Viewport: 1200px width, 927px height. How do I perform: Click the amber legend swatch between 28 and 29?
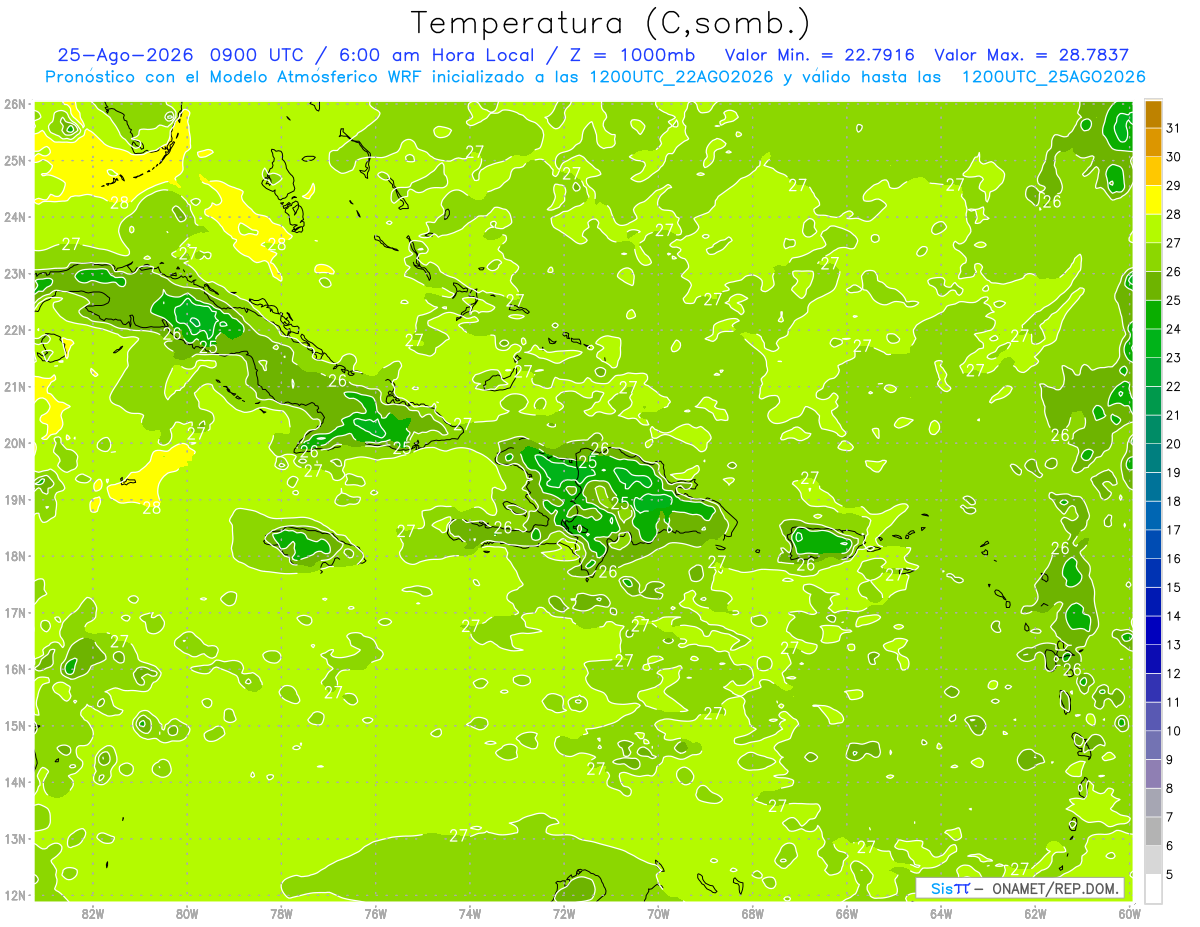1153,172
